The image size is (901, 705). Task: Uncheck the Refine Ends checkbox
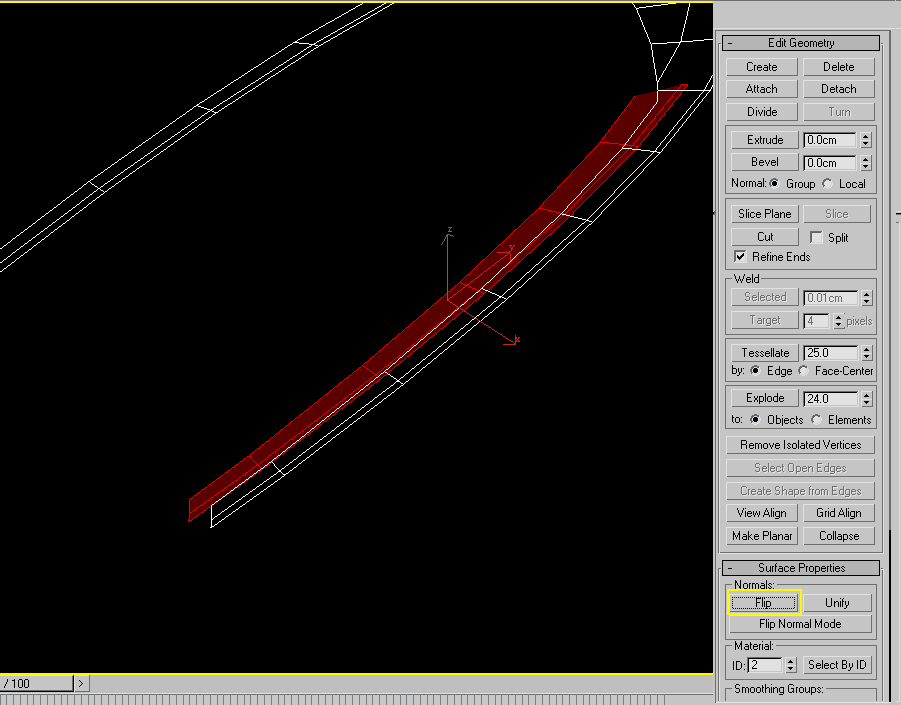coord(740,256)
